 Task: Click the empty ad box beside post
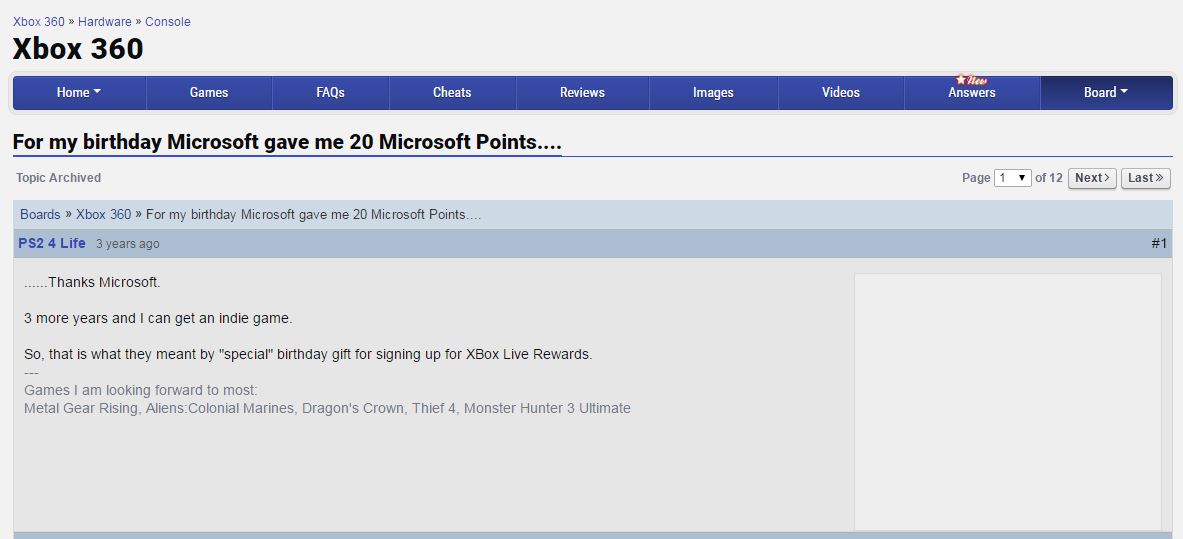(1008, 402)
